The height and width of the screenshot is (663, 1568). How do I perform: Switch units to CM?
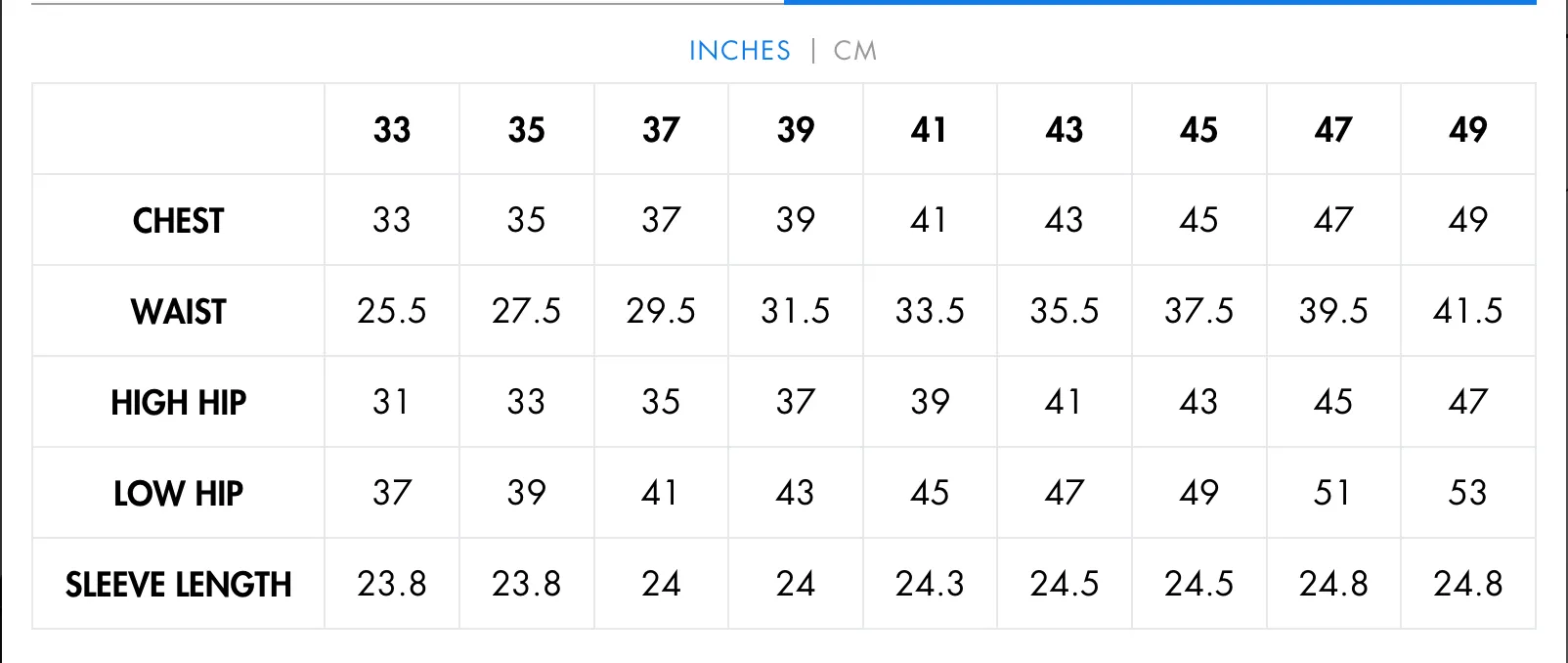click(x=855, y=51)
